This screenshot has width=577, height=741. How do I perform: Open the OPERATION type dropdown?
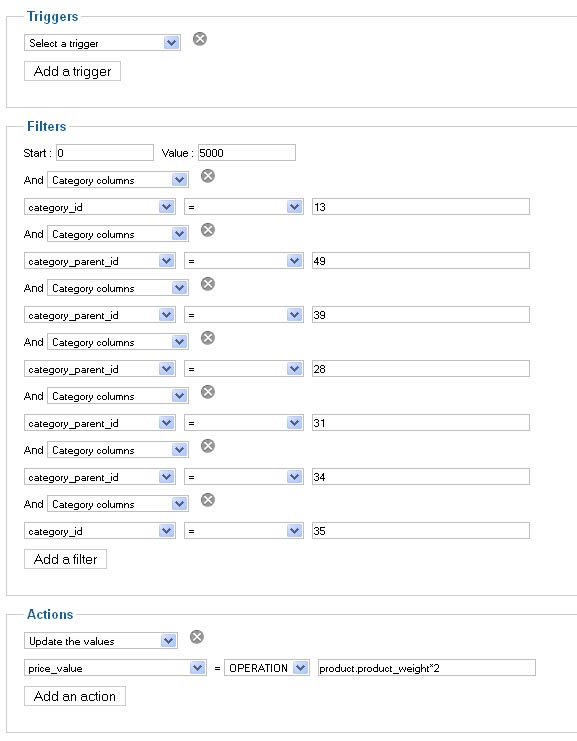pos(267,668)
